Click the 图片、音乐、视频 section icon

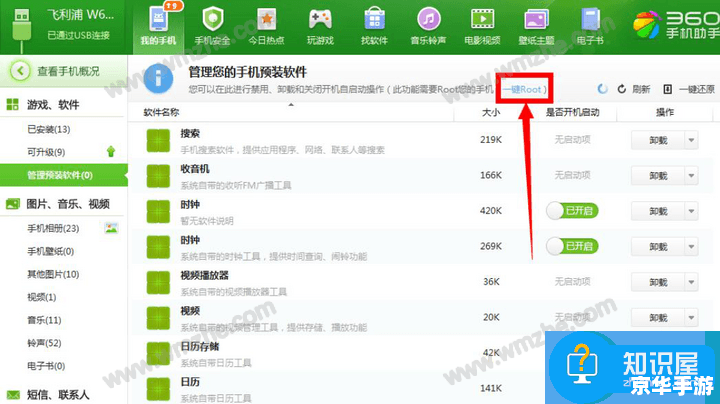(x=12, y=204)
